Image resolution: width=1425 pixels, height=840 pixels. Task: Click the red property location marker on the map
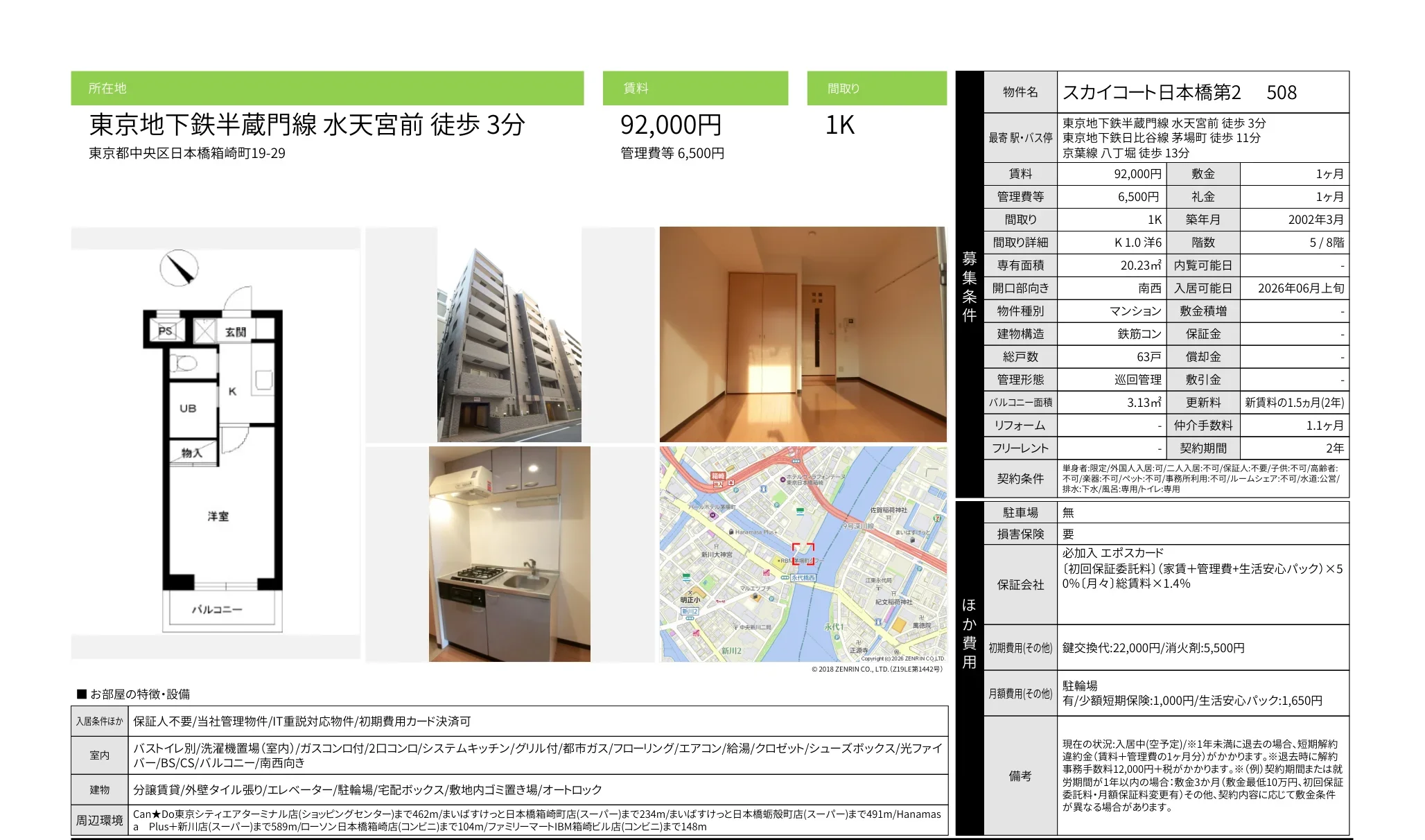(x=803, y=554)
